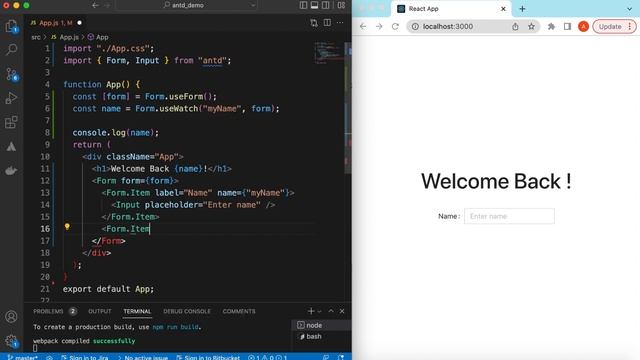Click errors and warnings count in status bar
This screenshot has width=640, height=360.
tap(267, 357)
